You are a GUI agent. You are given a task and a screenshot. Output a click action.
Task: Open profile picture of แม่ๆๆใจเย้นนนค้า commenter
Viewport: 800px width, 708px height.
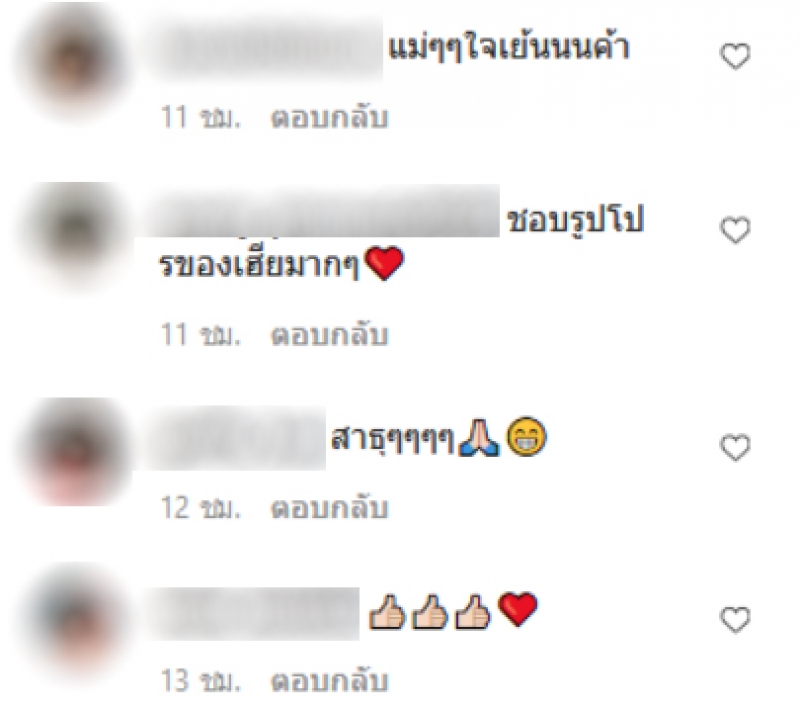coord(75,59)
